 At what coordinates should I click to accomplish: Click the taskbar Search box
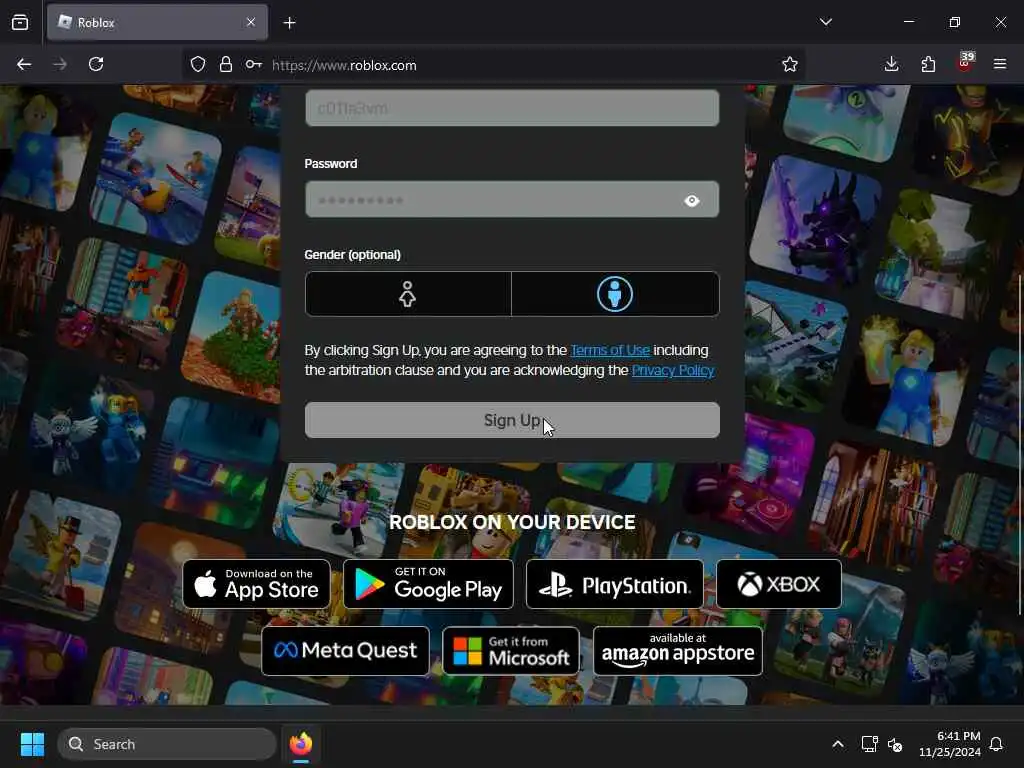pos(167,744)
